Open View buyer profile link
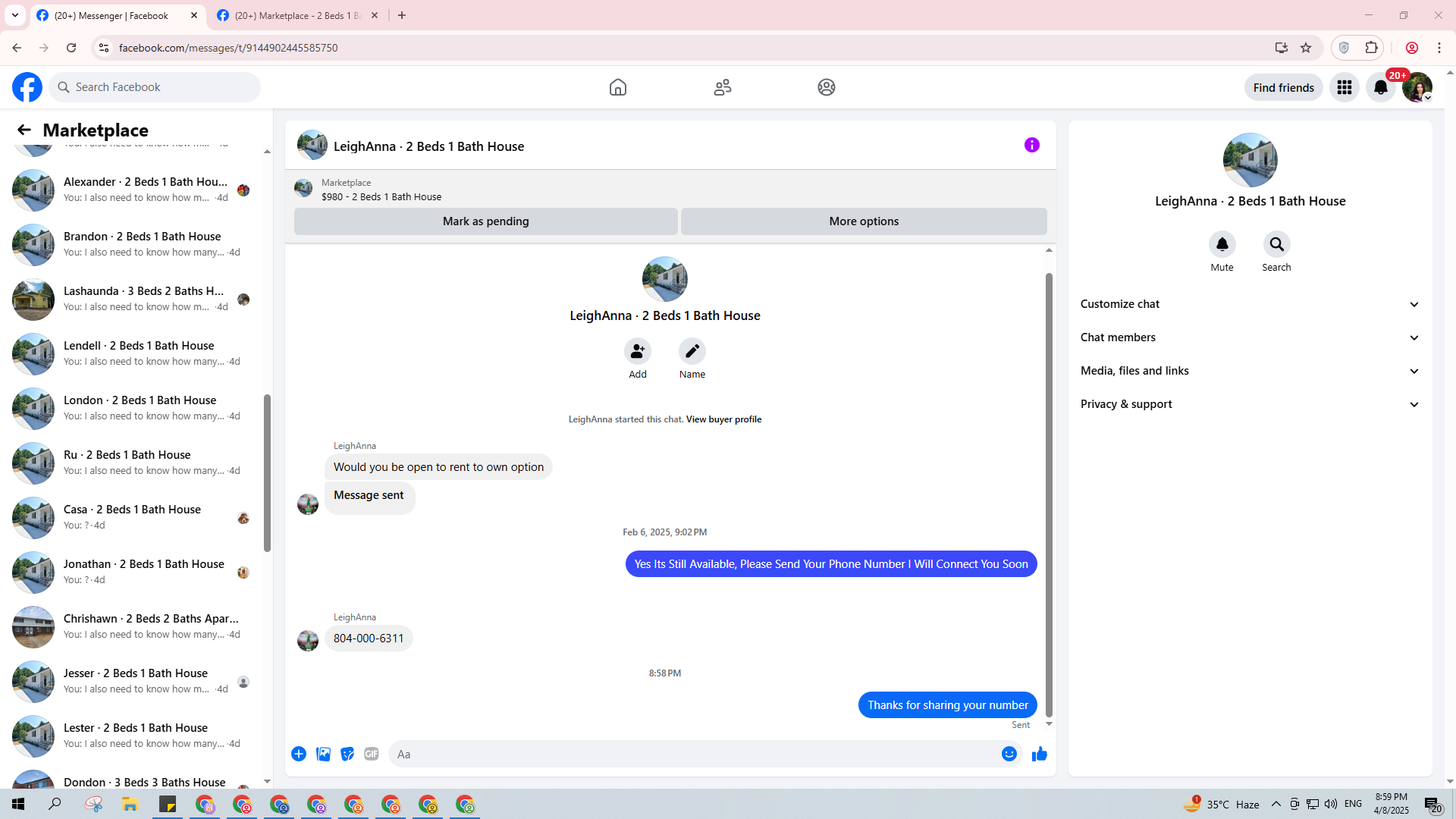Viewport: 1456px width, 819px height. 723,419
